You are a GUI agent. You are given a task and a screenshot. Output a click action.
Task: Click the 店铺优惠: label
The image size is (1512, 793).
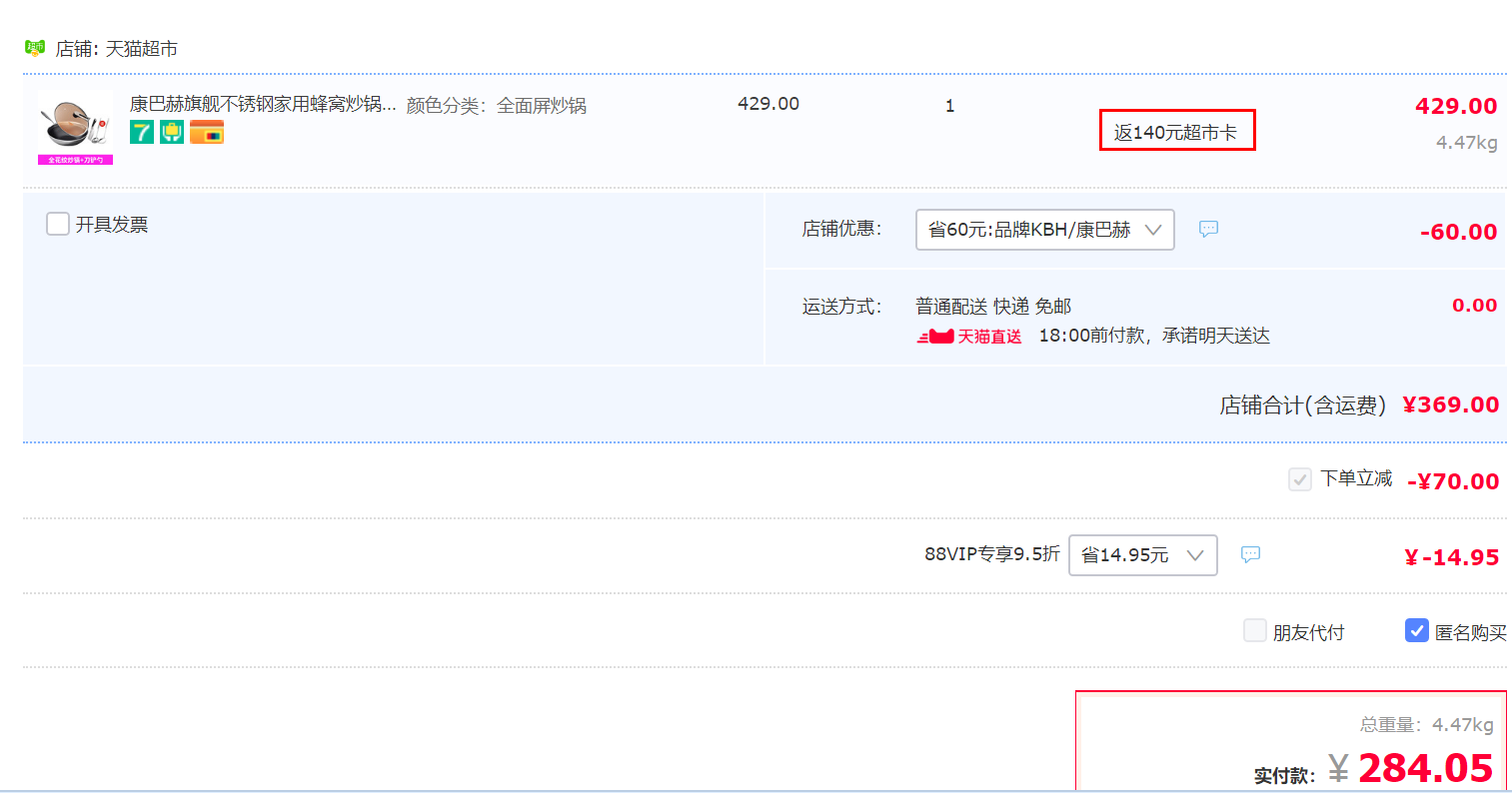click(841, 229)
